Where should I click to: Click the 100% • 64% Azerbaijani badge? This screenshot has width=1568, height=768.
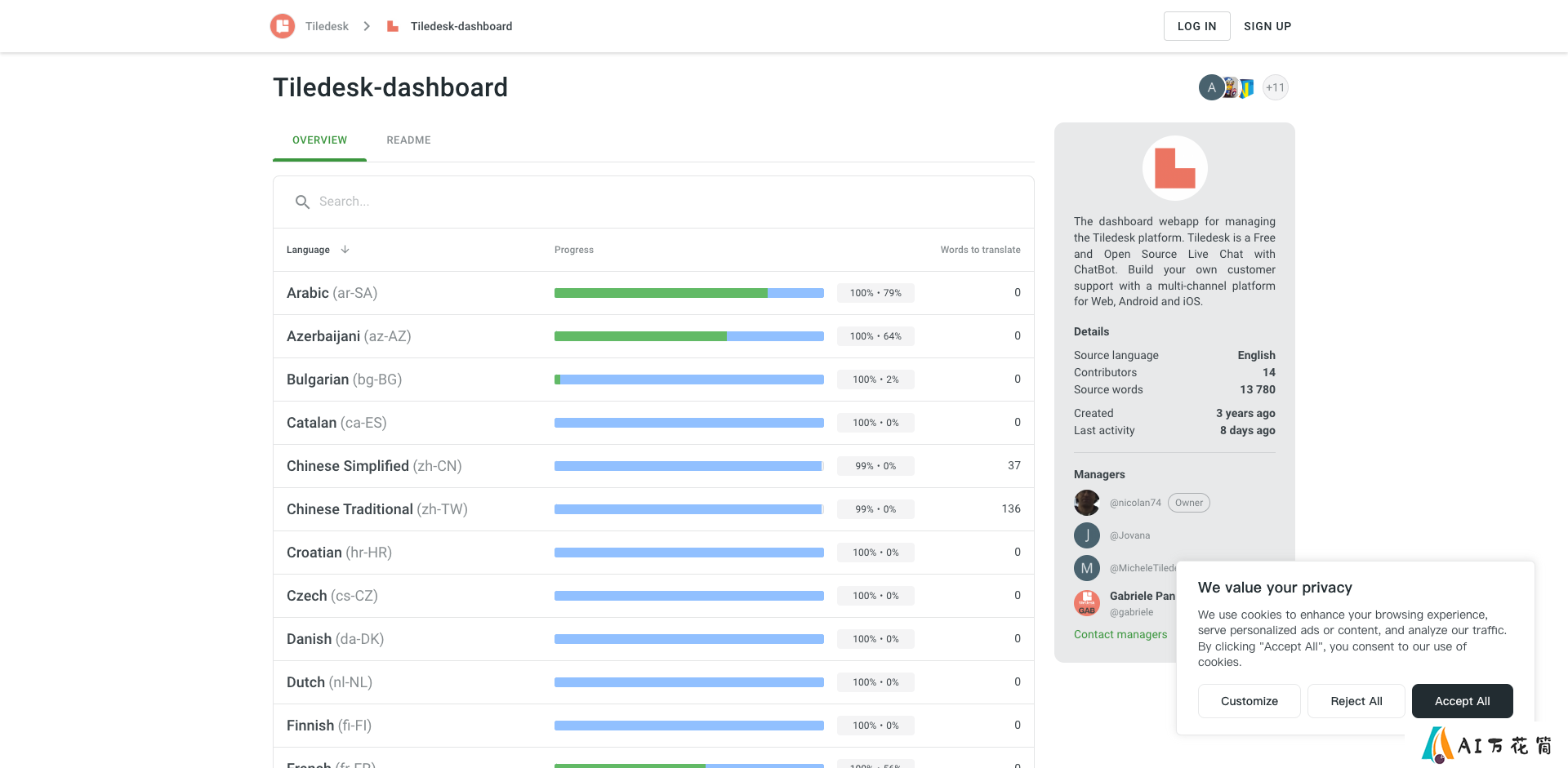tap(875, 336)
